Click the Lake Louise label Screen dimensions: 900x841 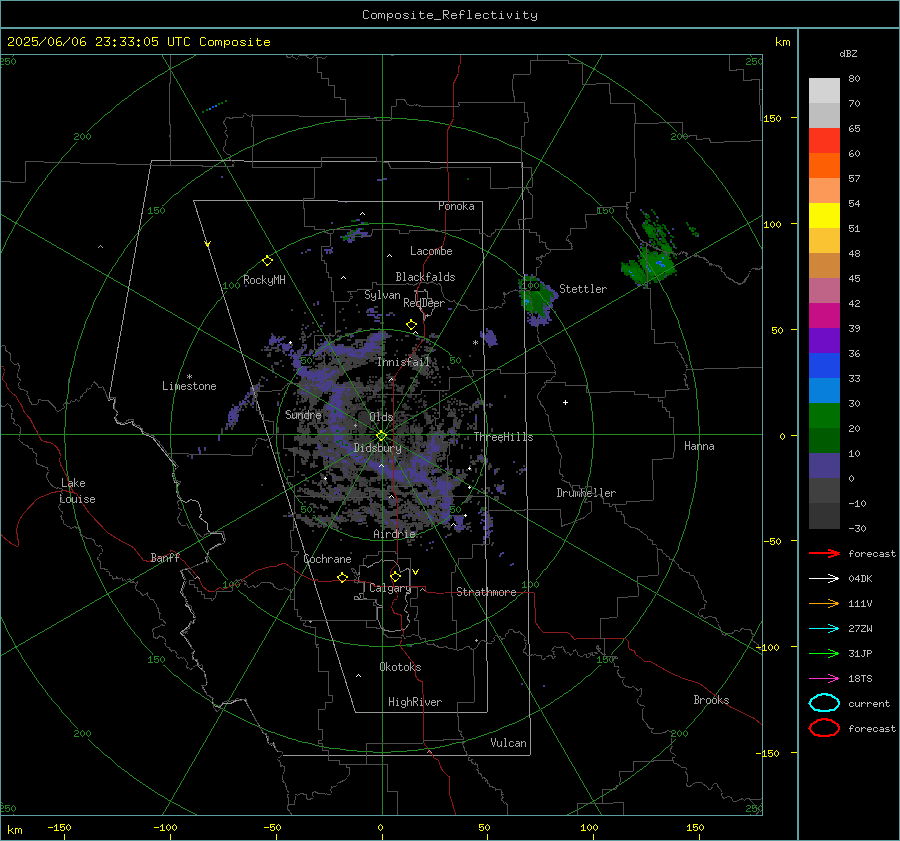[x=77, y=491]
